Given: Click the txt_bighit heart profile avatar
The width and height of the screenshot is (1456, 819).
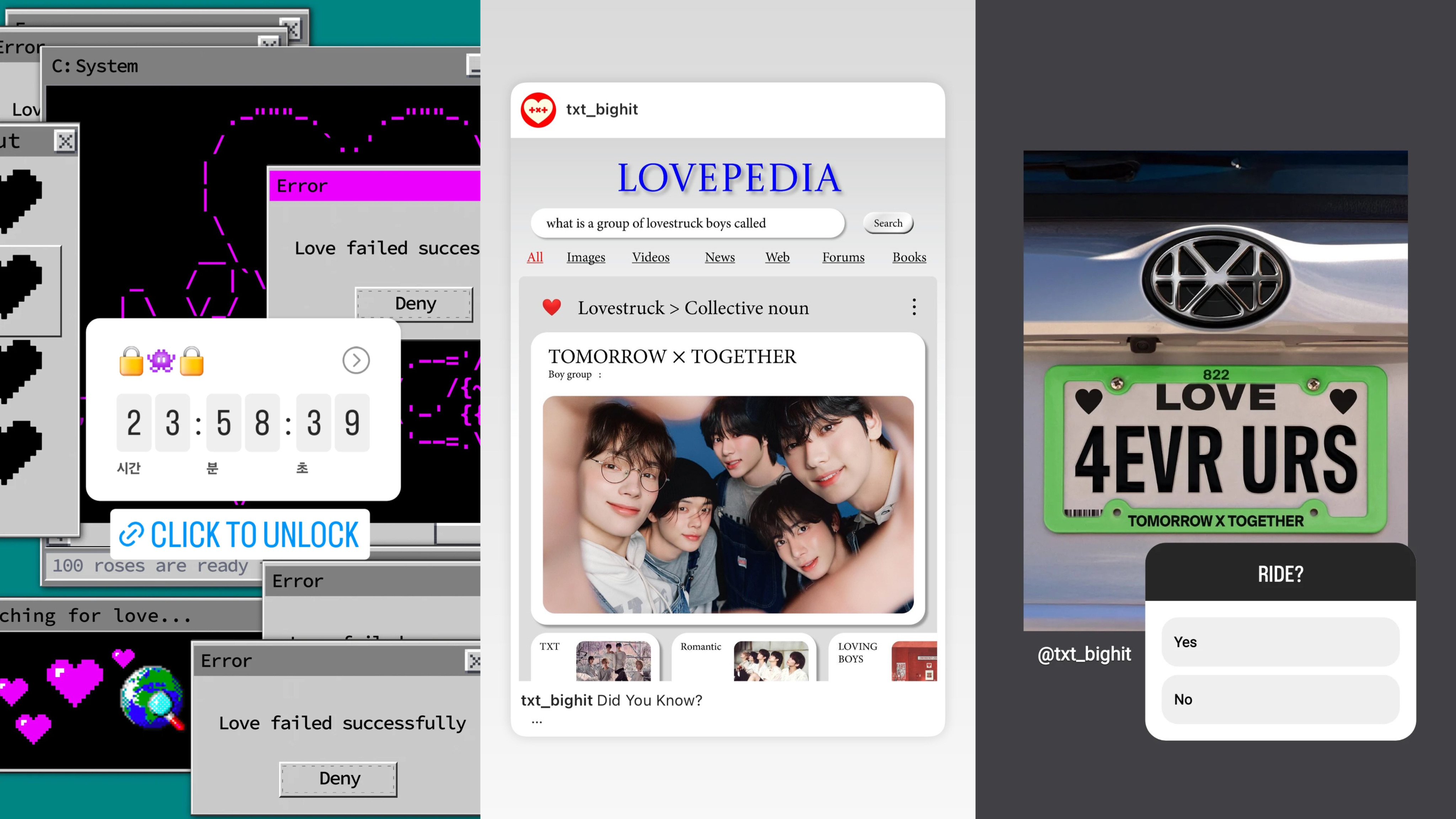Looking at the screenshot, I should pos(538,109).
